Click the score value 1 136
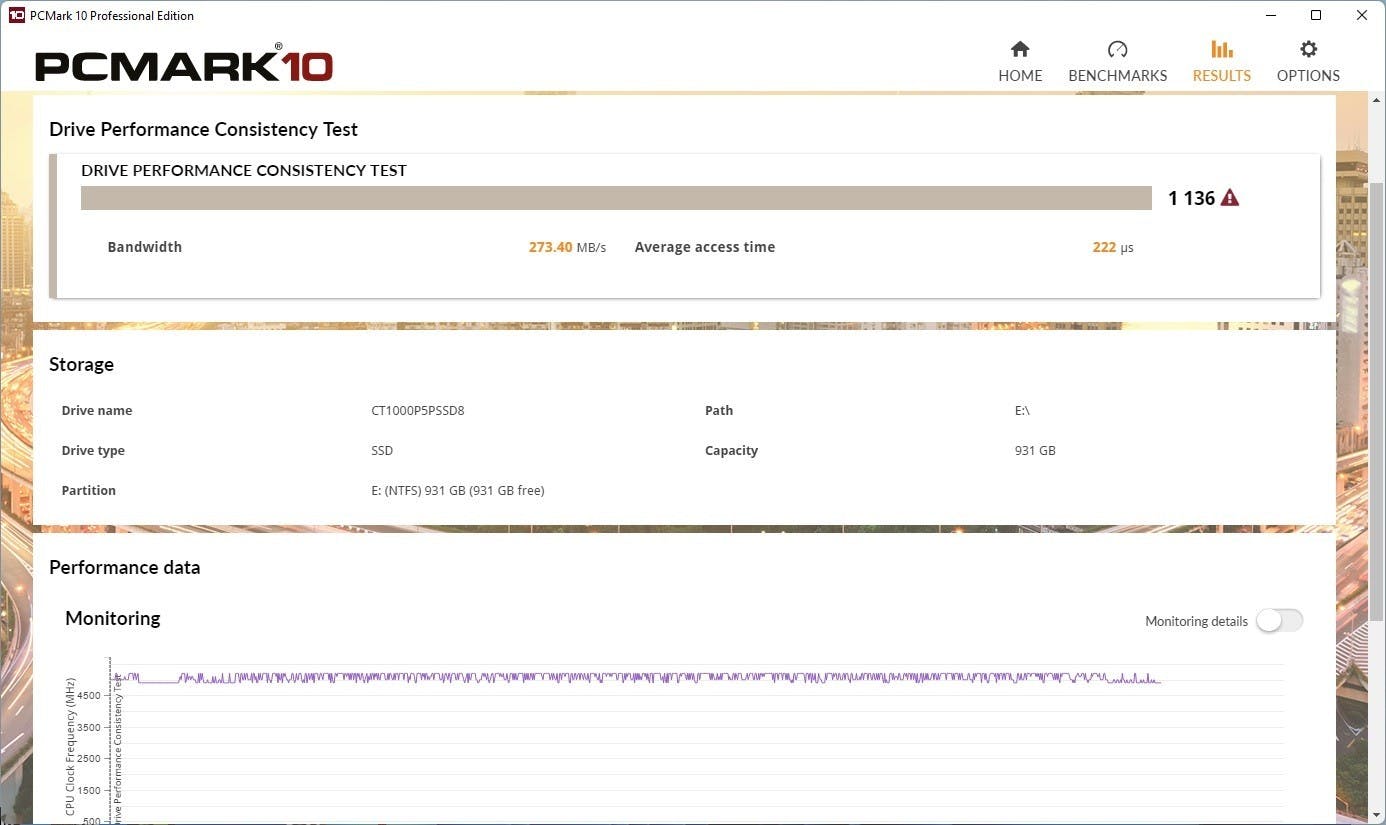The image size is (1386, 825). pyautogui.click(x=1191, y=198)
